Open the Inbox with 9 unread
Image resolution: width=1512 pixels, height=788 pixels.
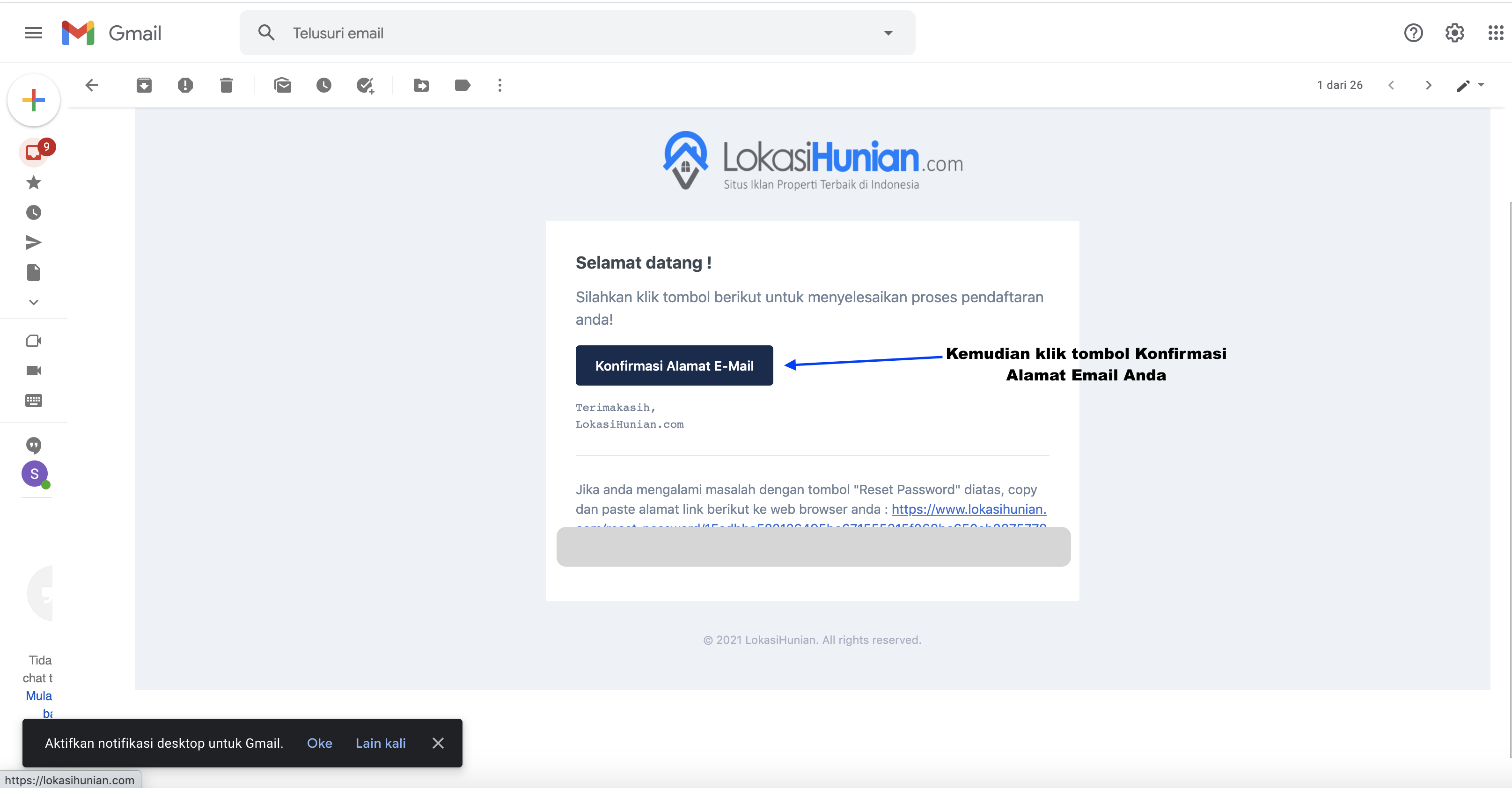(x=34, y=152)
